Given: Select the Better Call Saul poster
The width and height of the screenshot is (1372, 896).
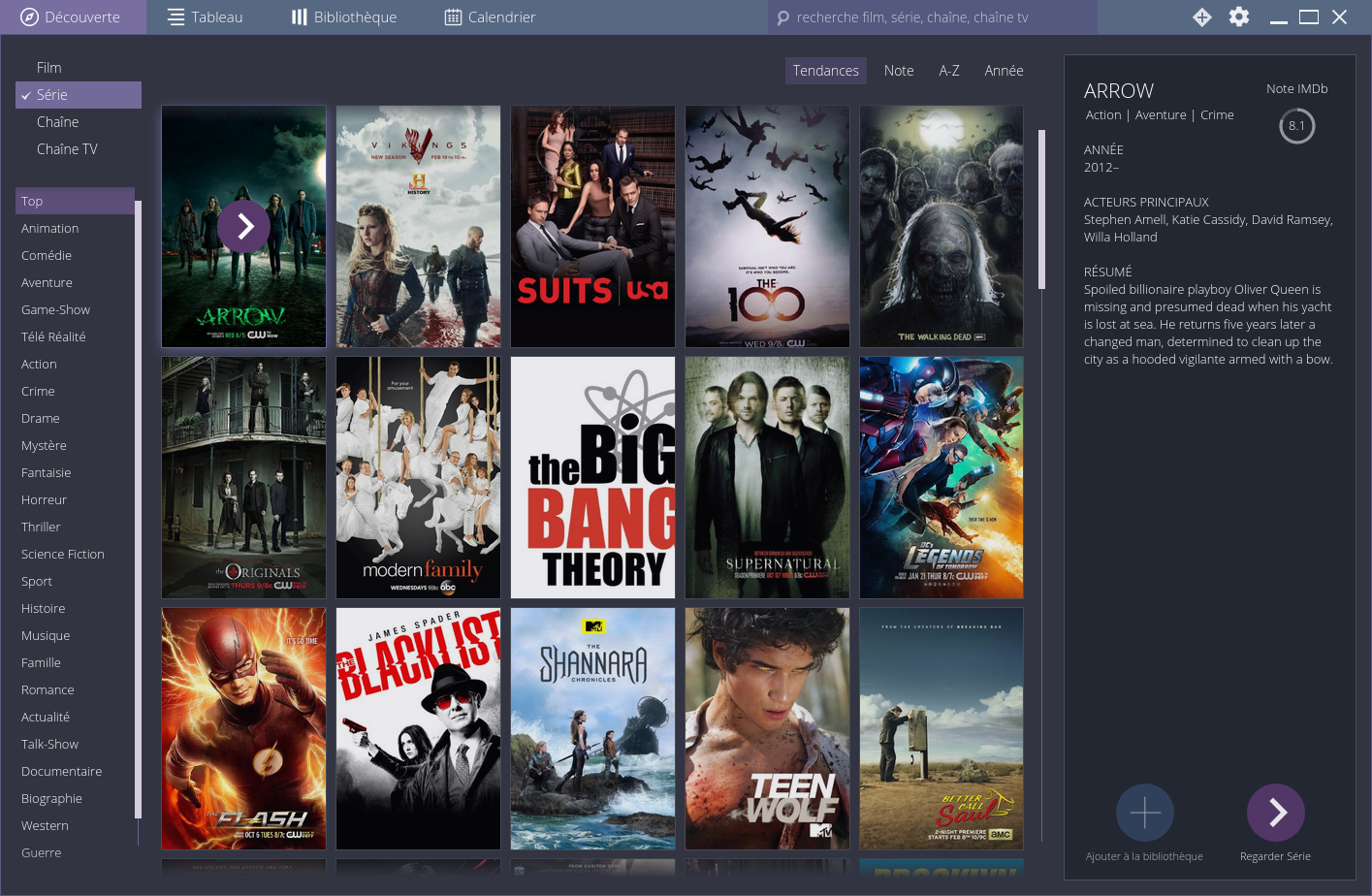Looking at the screenshot, I should pyautogui.click(x=941, y=728).
